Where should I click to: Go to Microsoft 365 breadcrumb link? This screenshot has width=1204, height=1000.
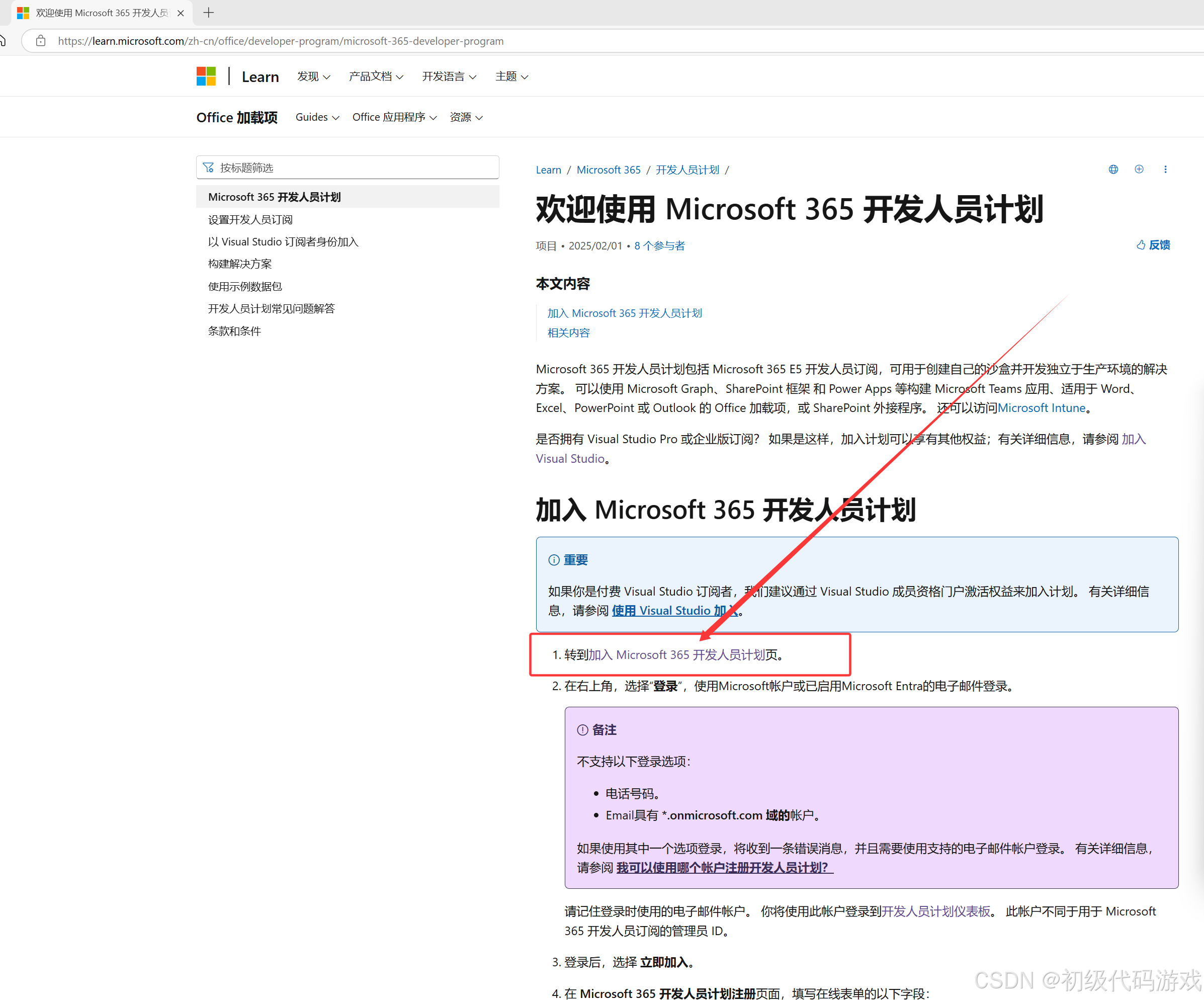click(x=609, y=170)
